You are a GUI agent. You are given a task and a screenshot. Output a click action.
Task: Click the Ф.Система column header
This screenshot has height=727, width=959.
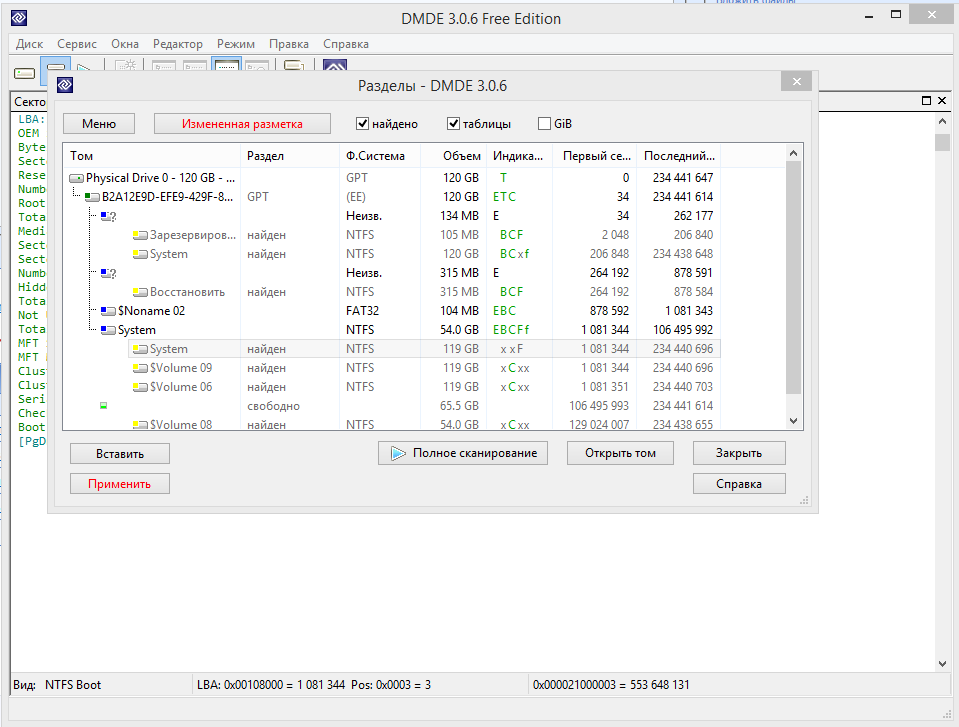380,156
